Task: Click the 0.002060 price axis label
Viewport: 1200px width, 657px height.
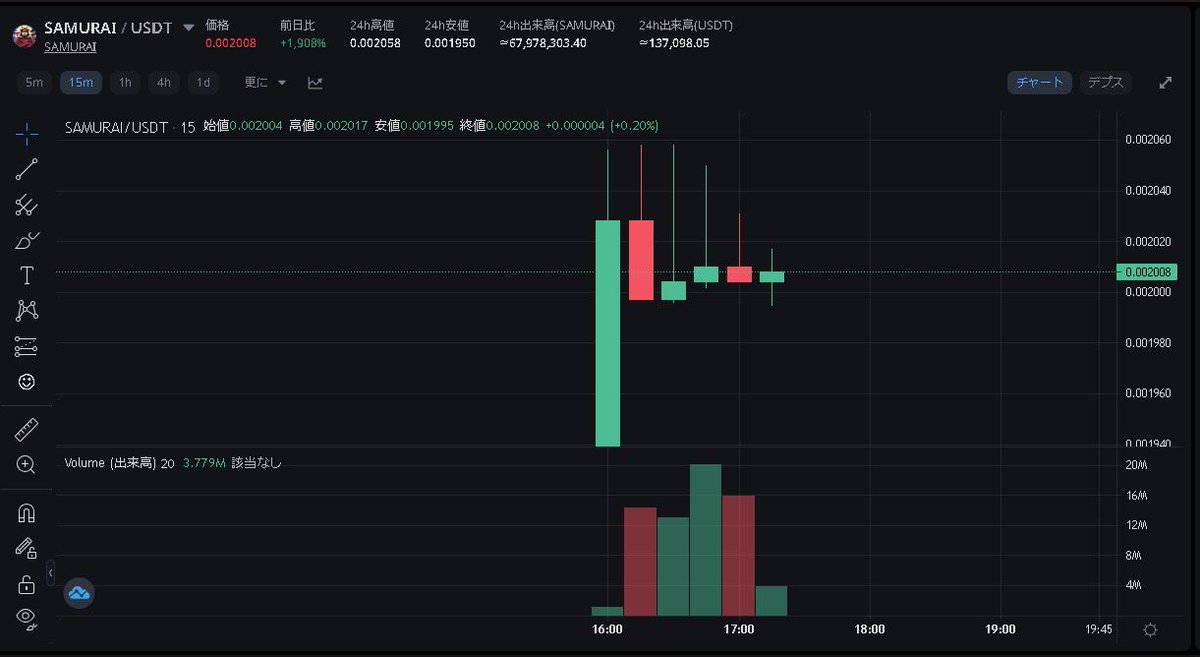Action: pos(1146,139)
